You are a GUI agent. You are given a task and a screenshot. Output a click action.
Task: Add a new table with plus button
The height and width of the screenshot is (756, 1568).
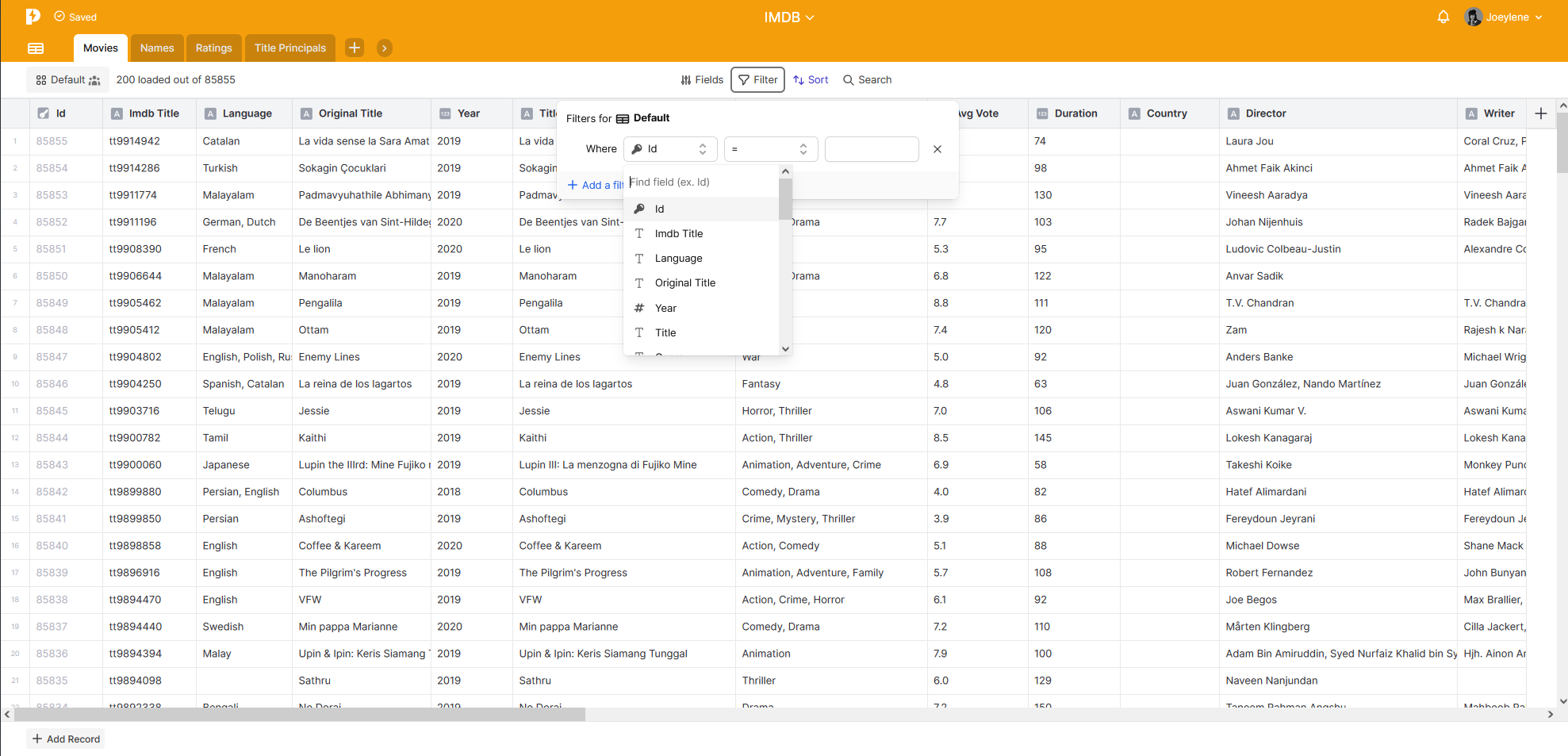(355, 48)
